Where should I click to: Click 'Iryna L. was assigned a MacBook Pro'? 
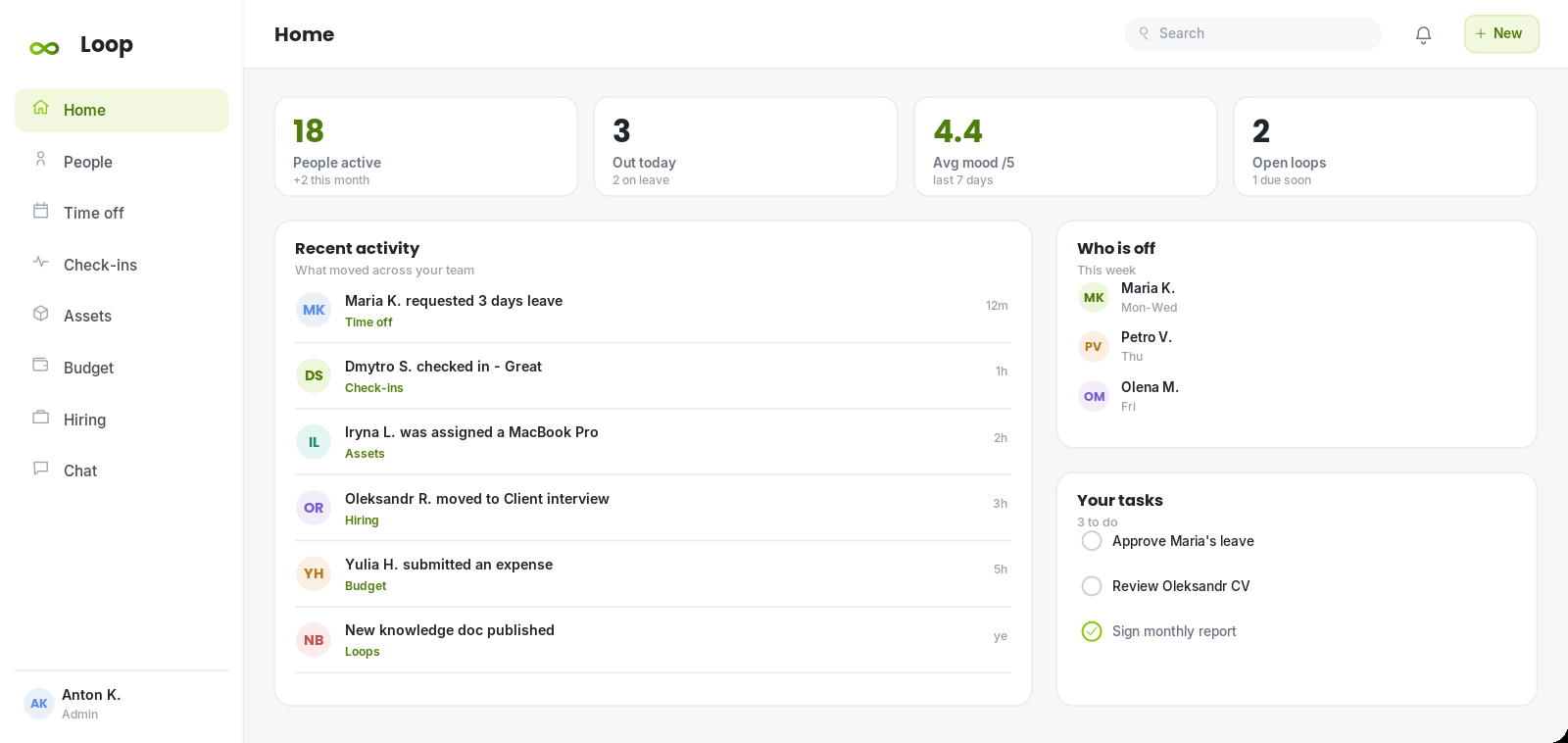[471, 432]
